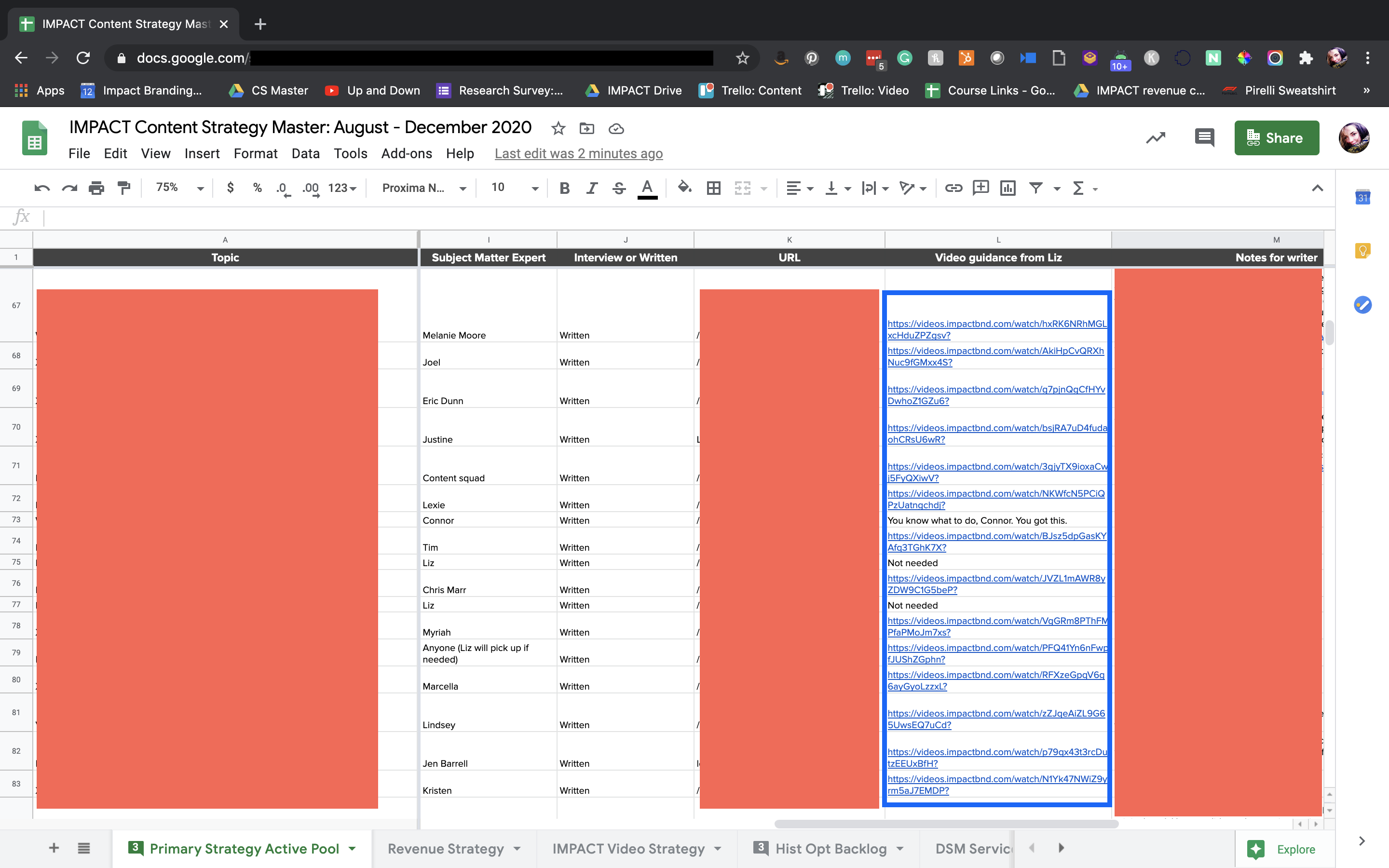Open the zoom 75% dropdown
Screen dimensions: 1389x868
[x=179, y=188]
